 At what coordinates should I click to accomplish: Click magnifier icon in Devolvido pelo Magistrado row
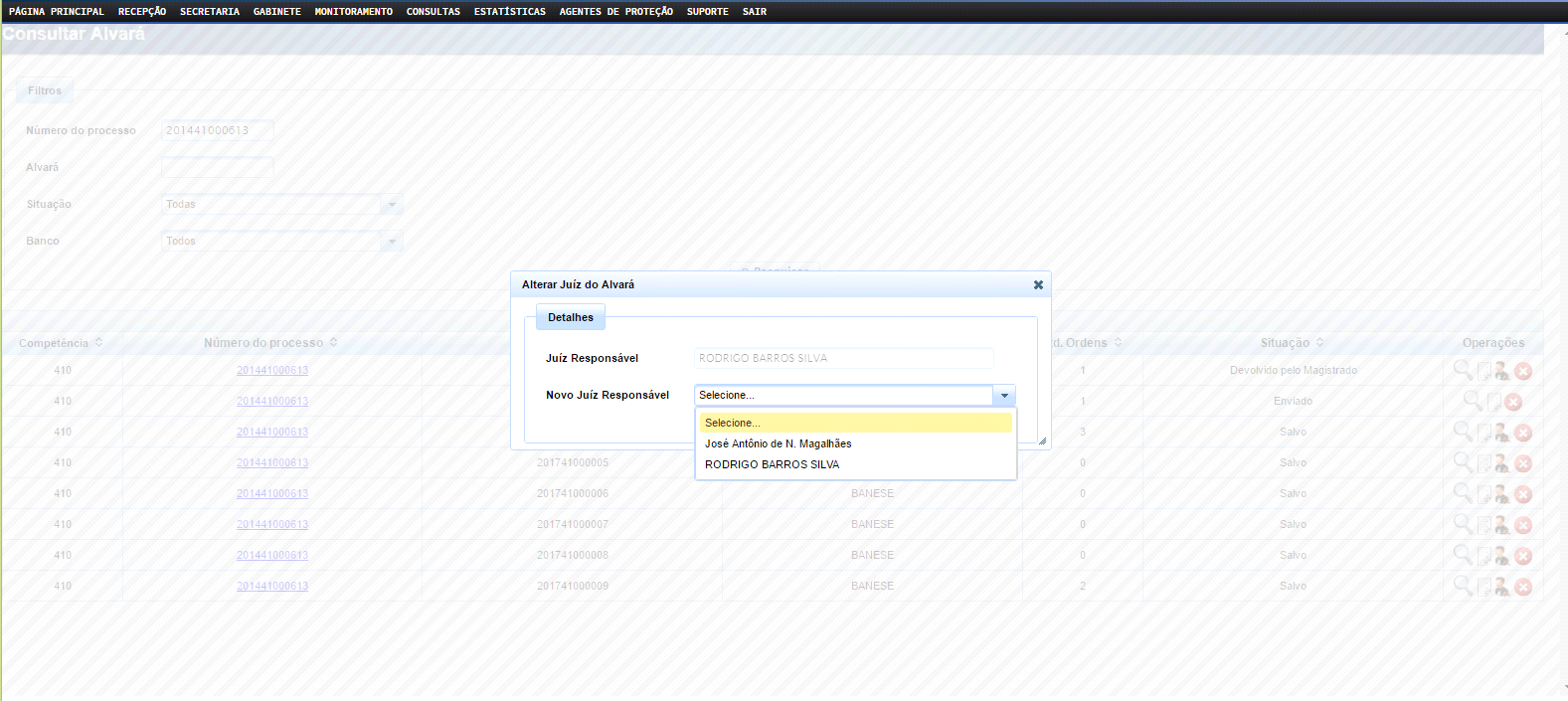pos(1463,370)
